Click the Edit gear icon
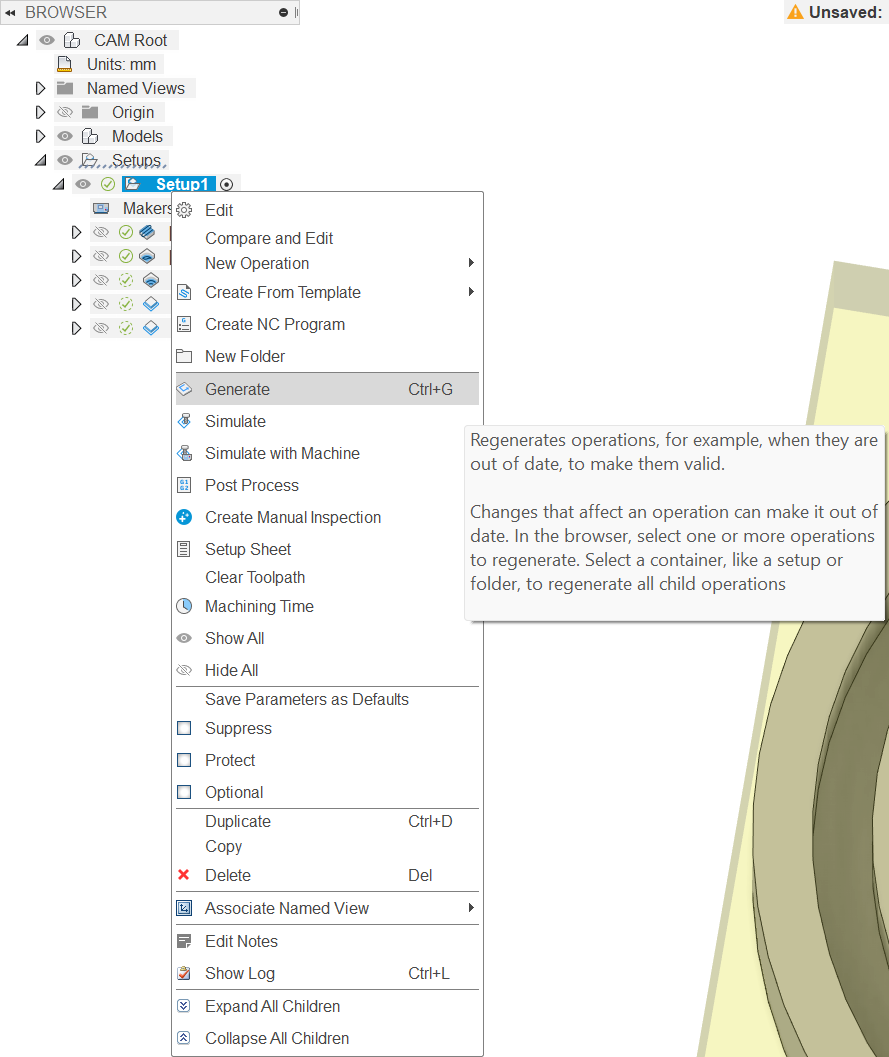This screenshot has height=1057, width=889. [184, 210]
